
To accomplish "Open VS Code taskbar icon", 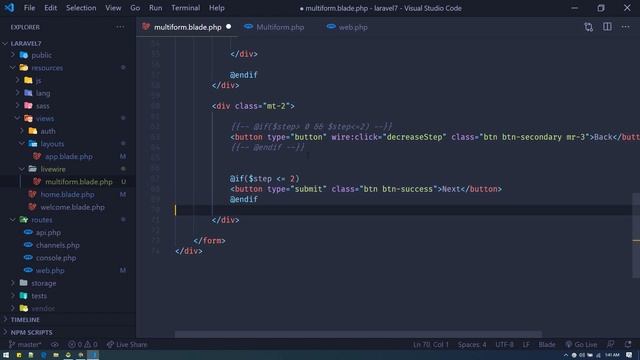I will (93, 355).
